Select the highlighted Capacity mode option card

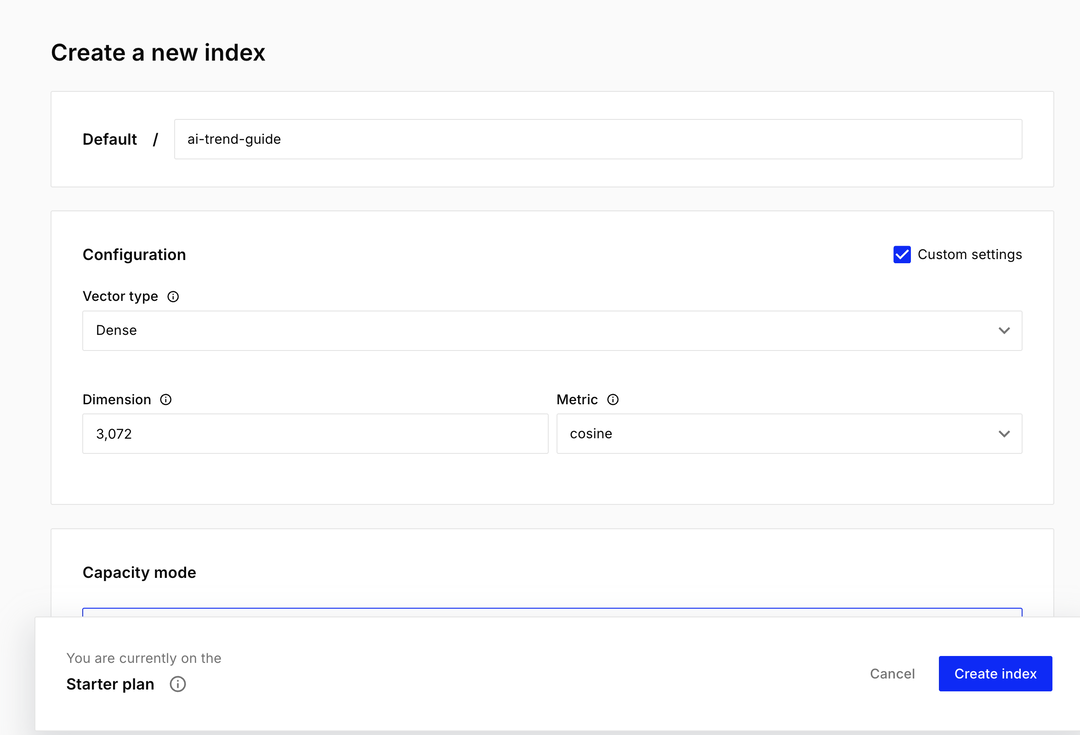pos(551,611)
